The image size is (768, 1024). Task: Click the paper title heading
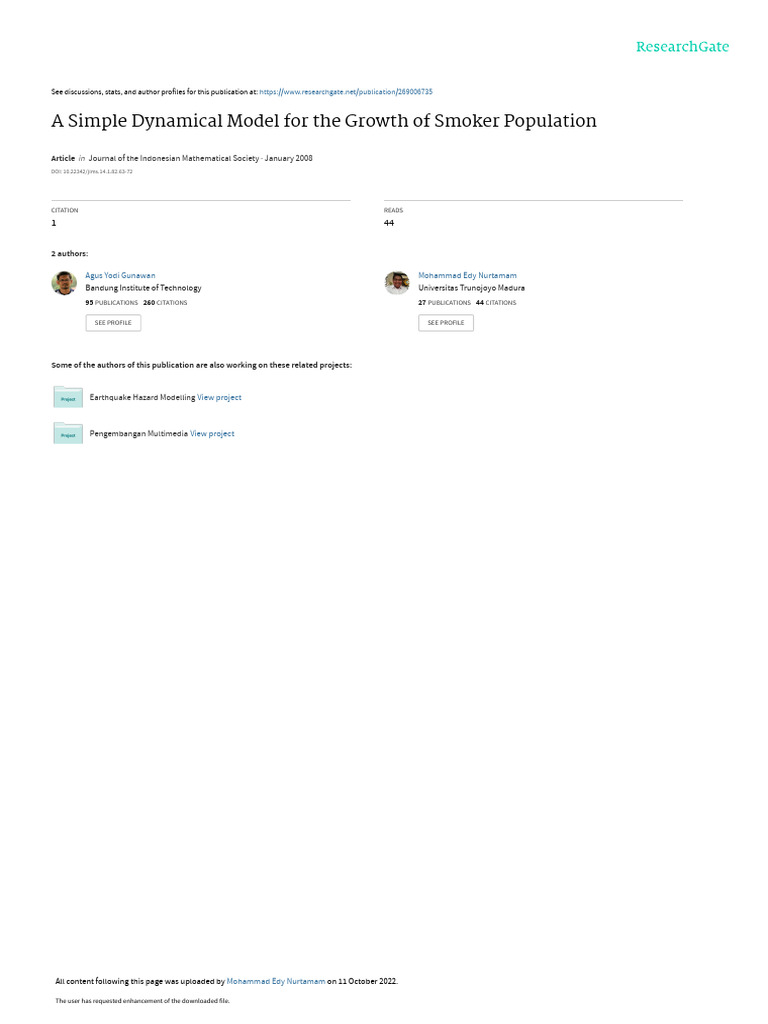[x=324, y=121]
